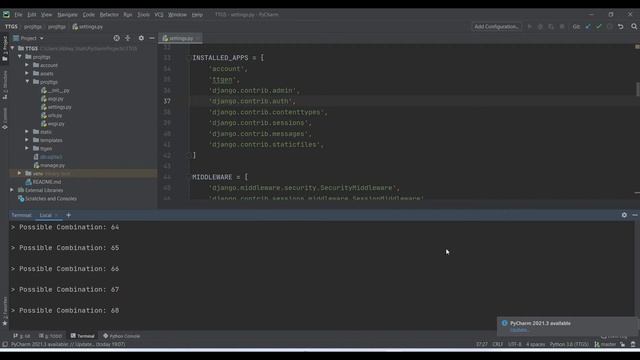This screenshot has width=640, height=360.
Task: Expand the assets folder arrow
Action: (27, 73)
